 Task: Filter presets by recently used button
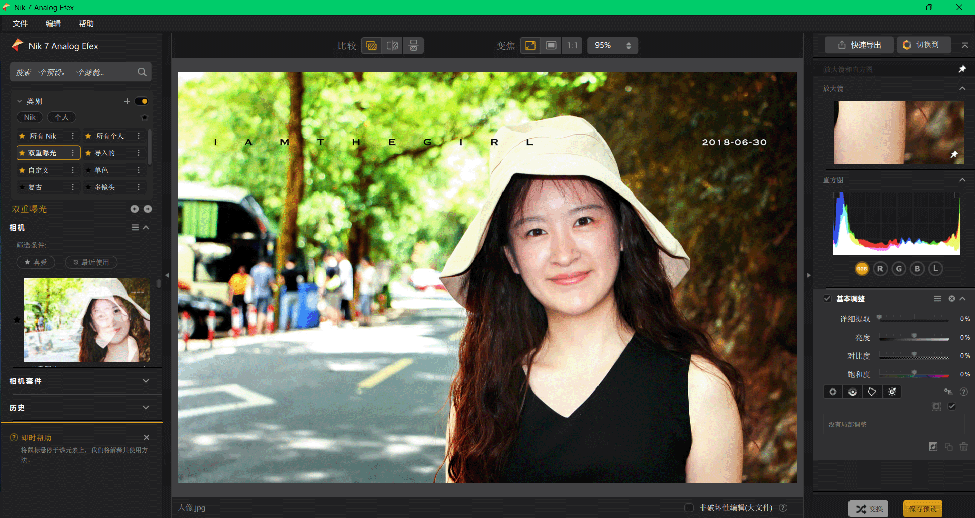coord(91,262)
